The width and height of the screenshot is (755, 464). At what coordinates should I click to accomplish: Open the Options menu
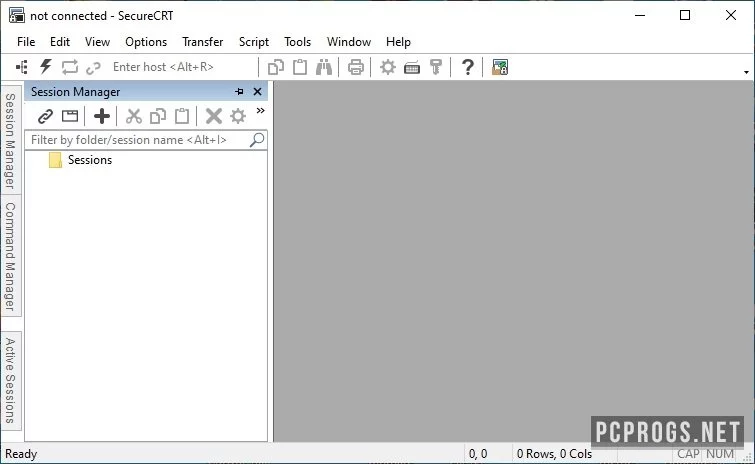point(146,42)
